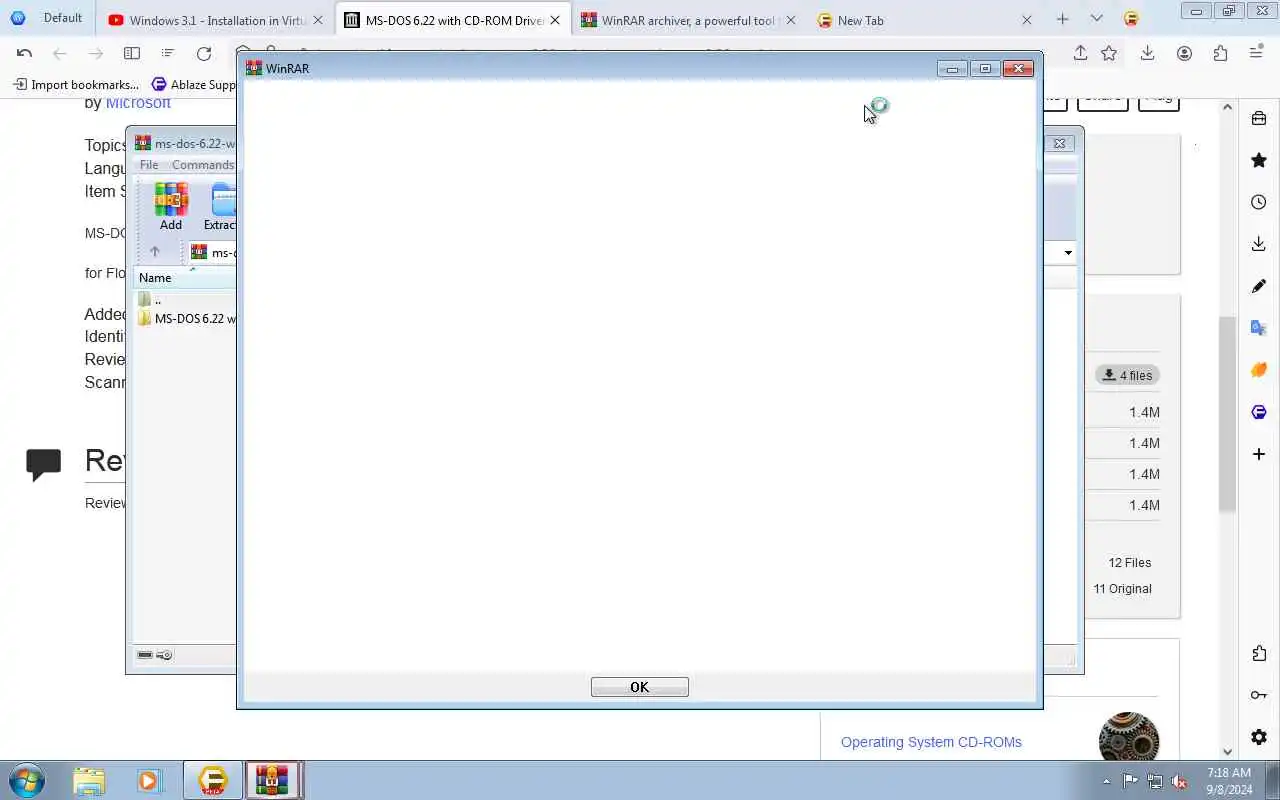Open the profile account icon

click(1184, 53)
